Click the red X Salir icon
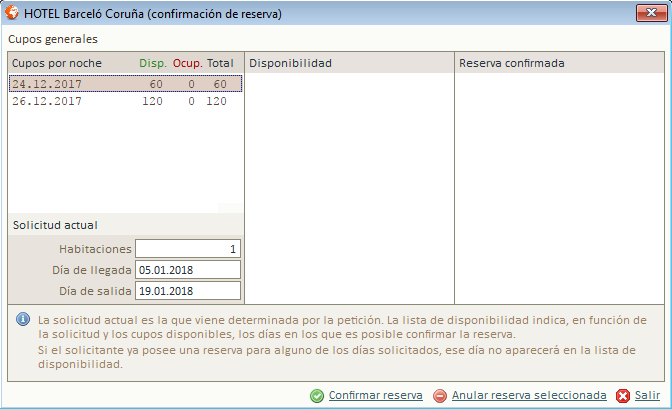 click(x=623, y=396)
